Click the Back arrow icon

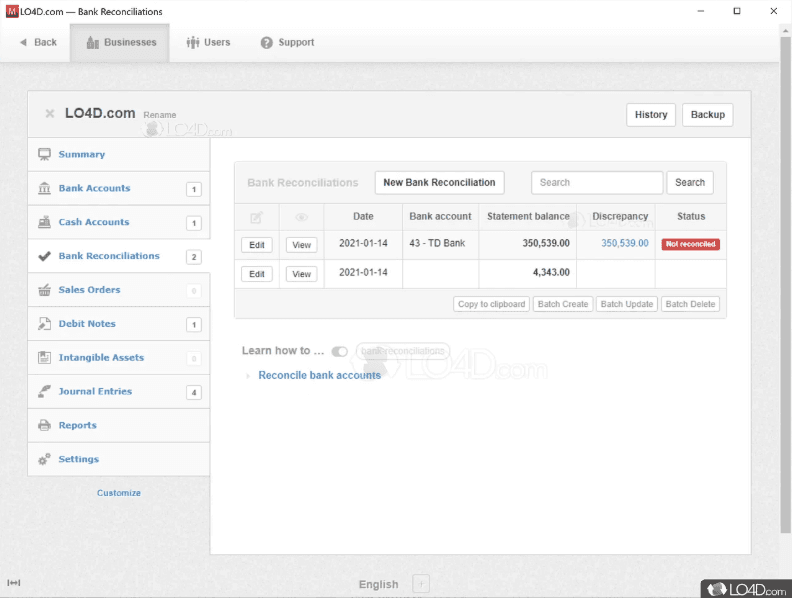(x=23, y=42)
